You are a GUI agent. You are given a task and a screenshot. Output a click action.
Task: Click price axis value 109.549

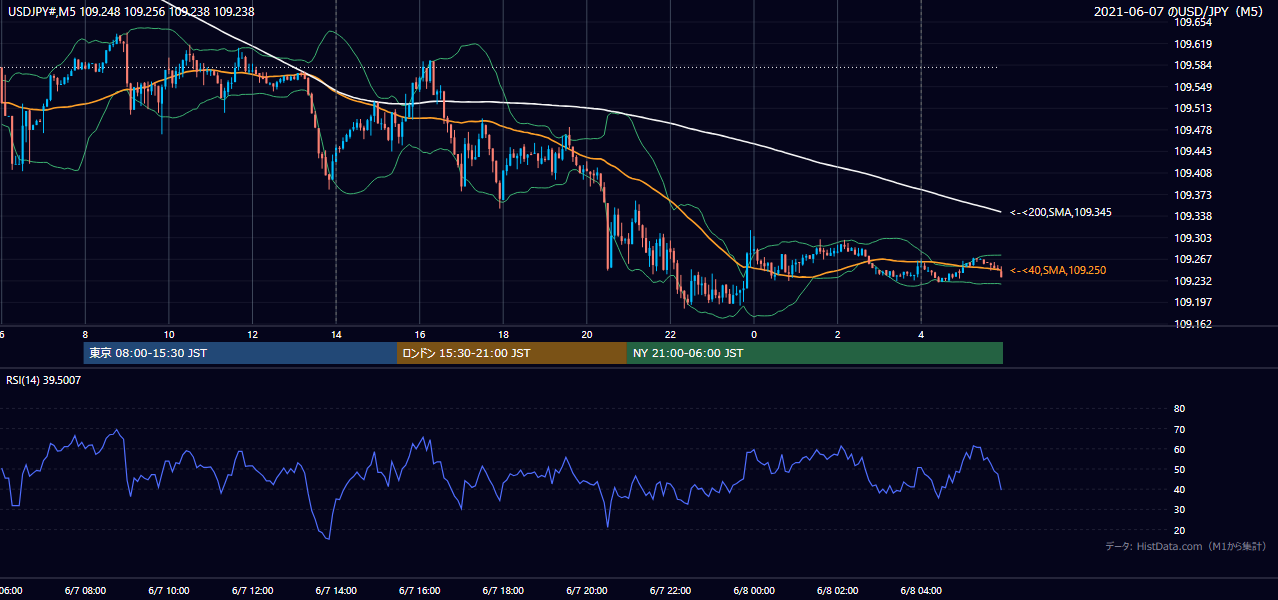[x=1194, y=87]
